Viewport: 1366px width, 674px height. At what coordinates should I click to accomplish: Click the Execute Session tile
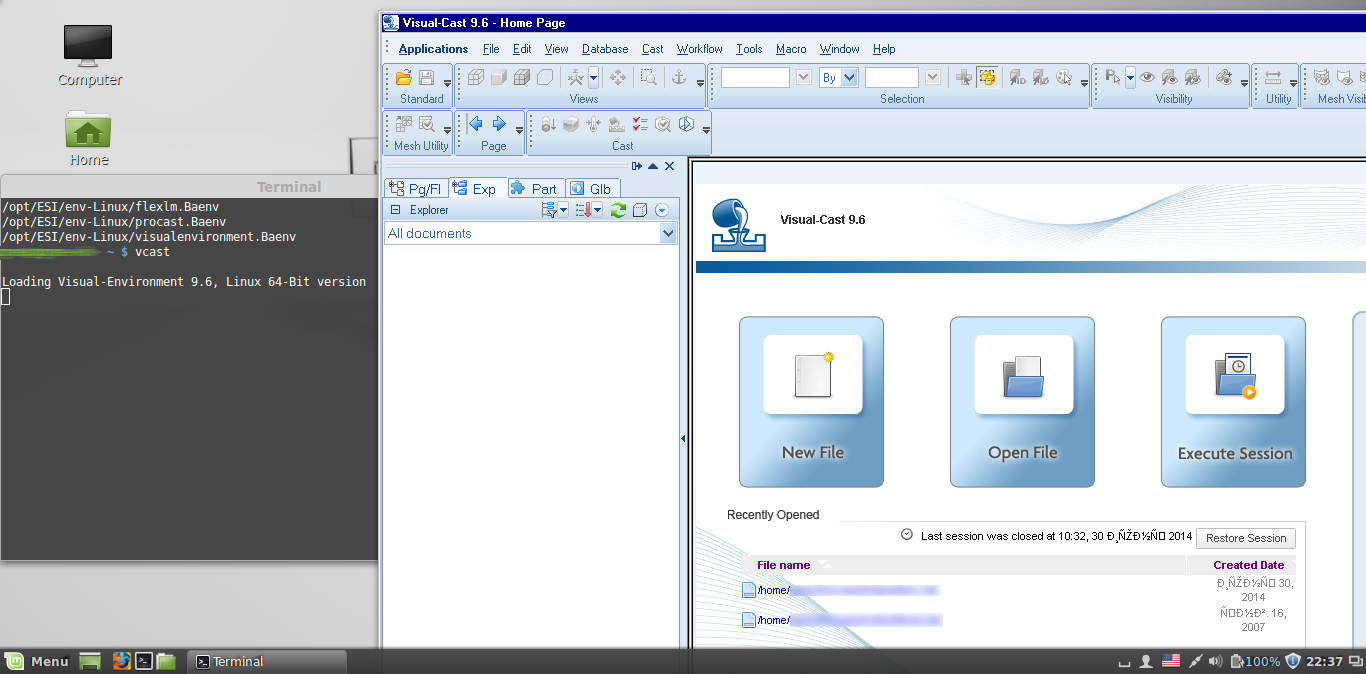click(1233, 402)
